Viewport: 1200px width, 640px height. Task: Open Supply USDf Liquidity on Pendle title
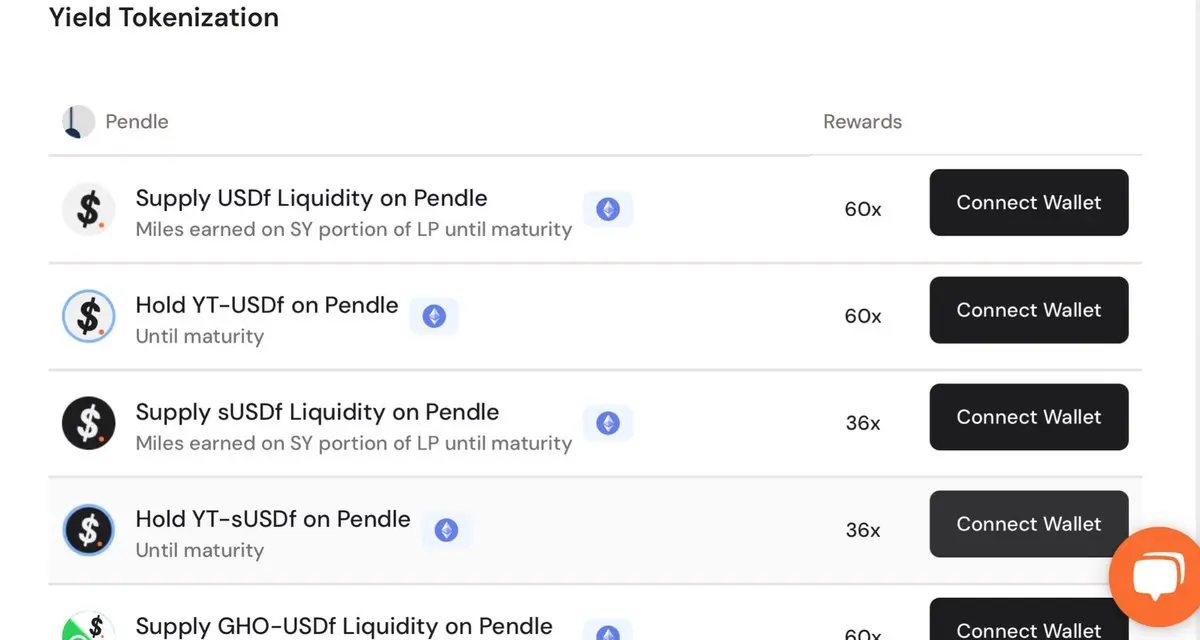(312, 198)
